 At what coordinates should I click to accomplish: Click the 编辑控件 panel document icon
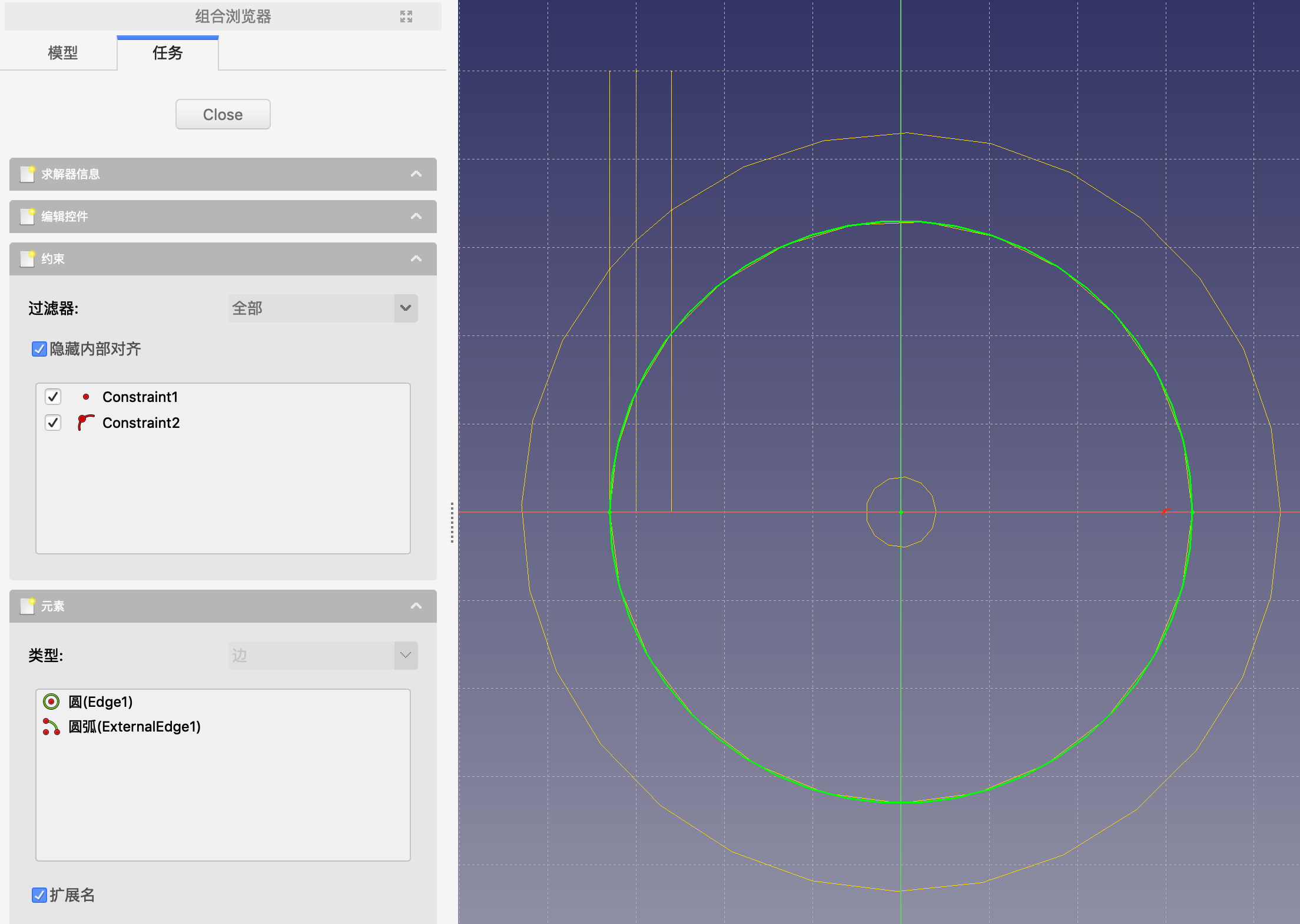(28, 217)
